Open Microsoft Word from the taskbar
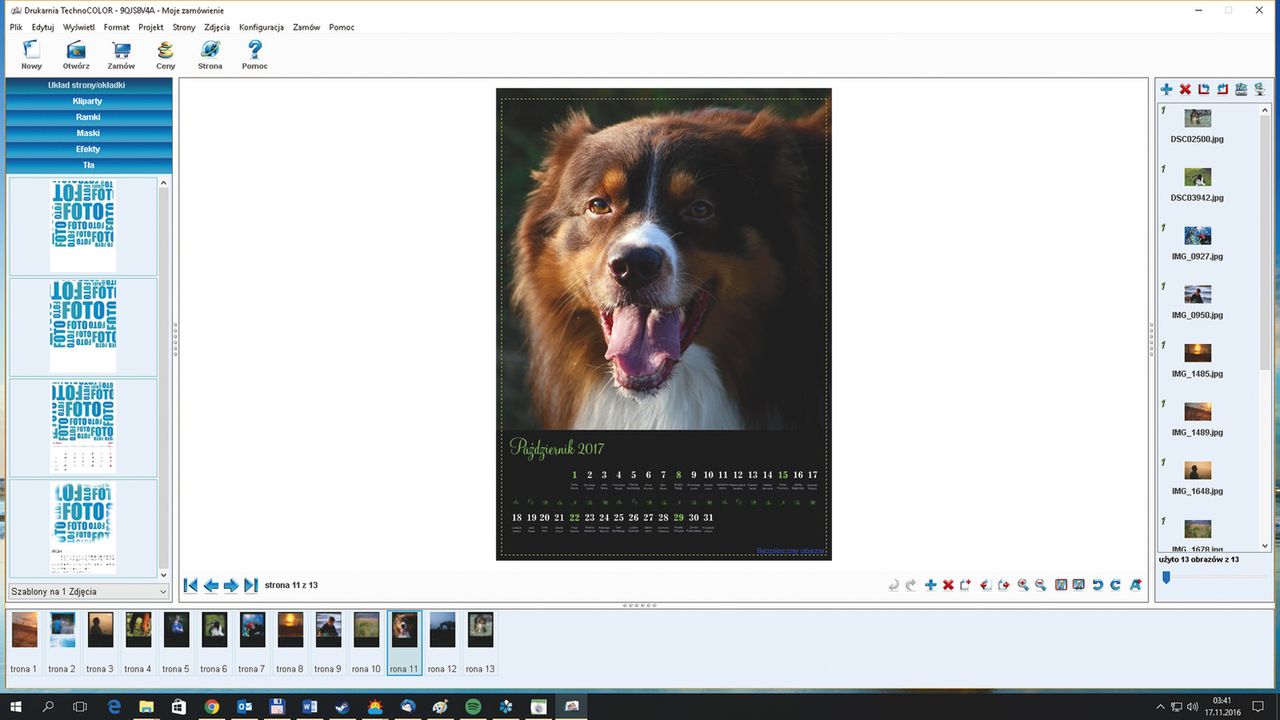This screenshot has width=1280, height=720. point(309,707)
